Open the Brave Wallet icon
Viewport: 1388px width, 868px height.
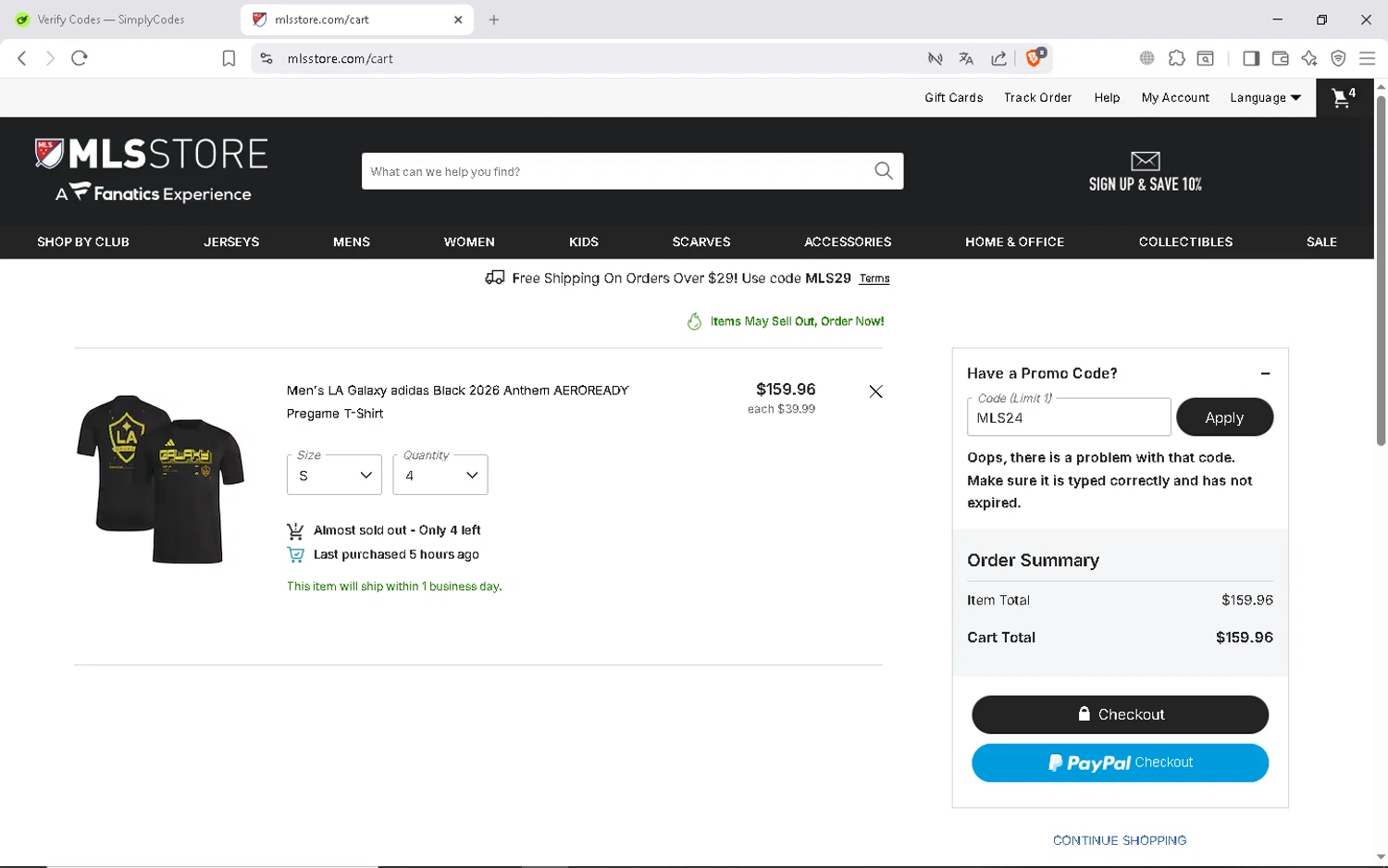[1280, 58]
